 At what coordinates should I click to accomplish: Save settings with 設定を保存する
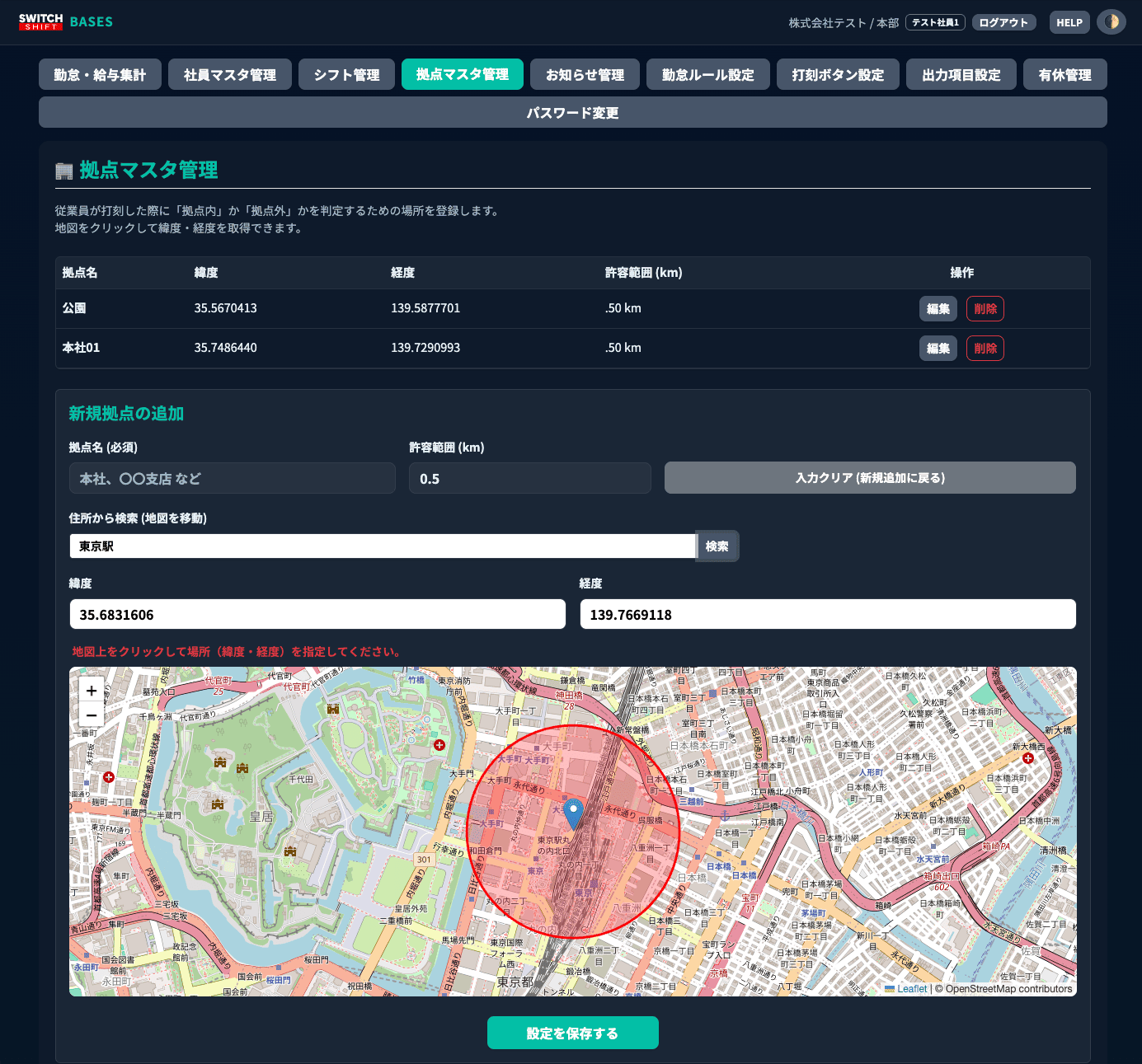[x=572, y=1033]
